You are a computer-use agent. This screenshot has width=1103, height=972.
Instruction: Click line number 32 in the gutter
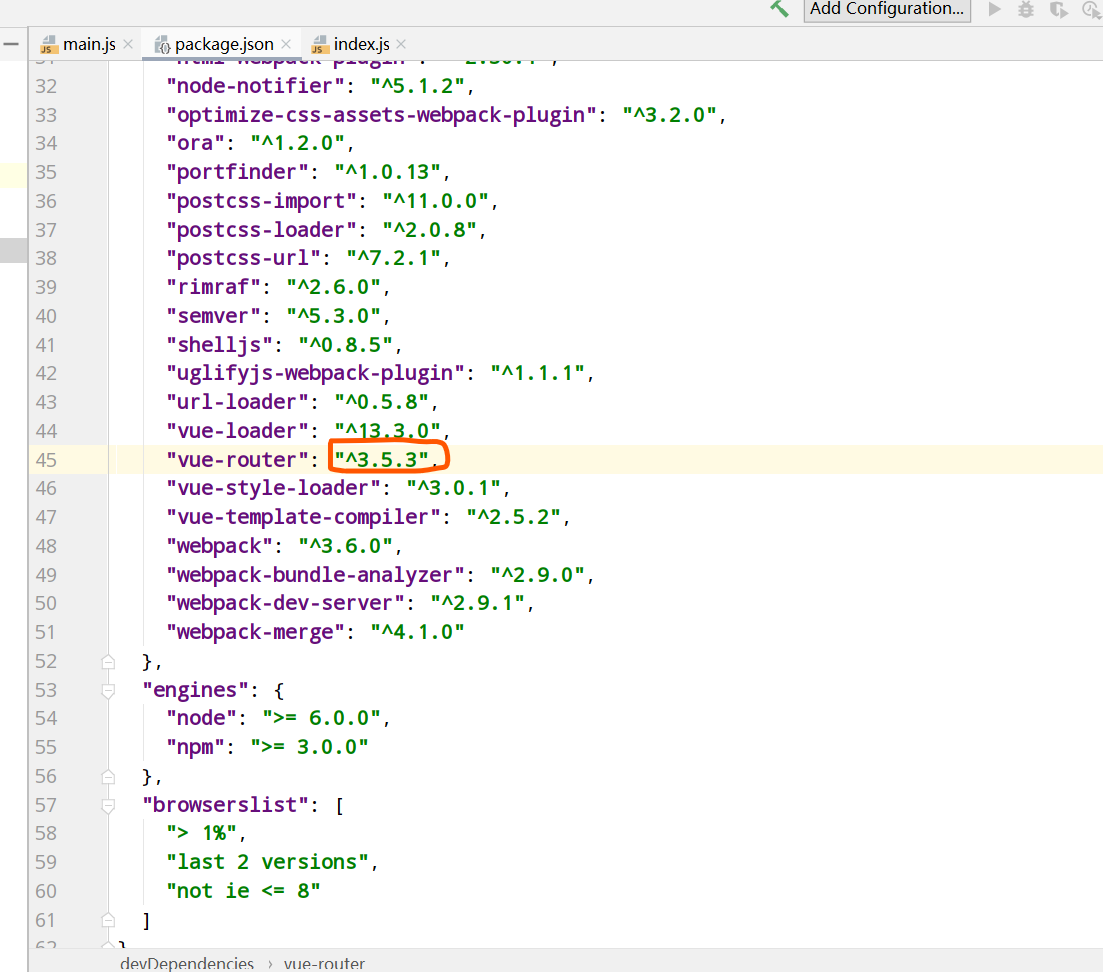46,86
